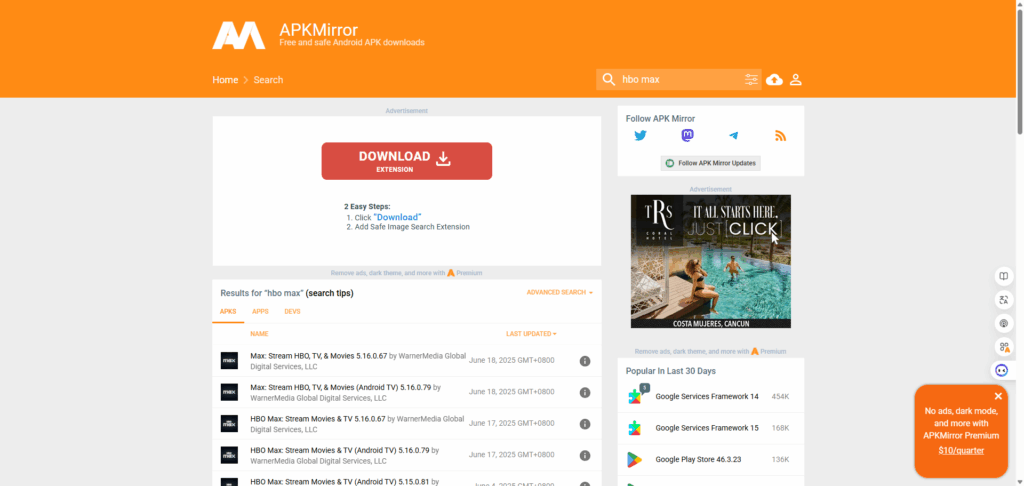
Task: Open the RSS feed icon
Action: click(780, 136)
